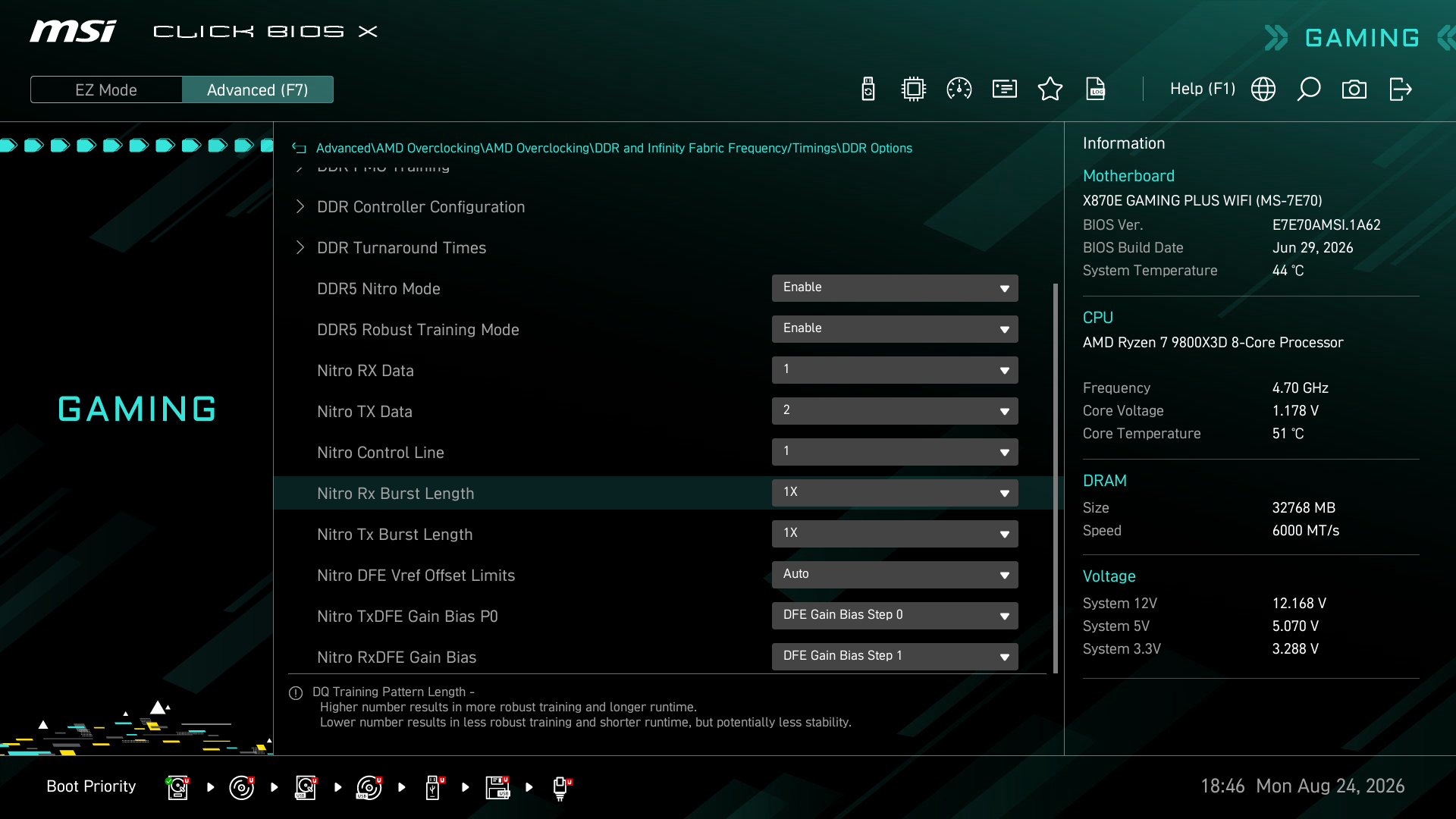
Task: Open Nitro Control Line dropdown
Action: [895, 452]
